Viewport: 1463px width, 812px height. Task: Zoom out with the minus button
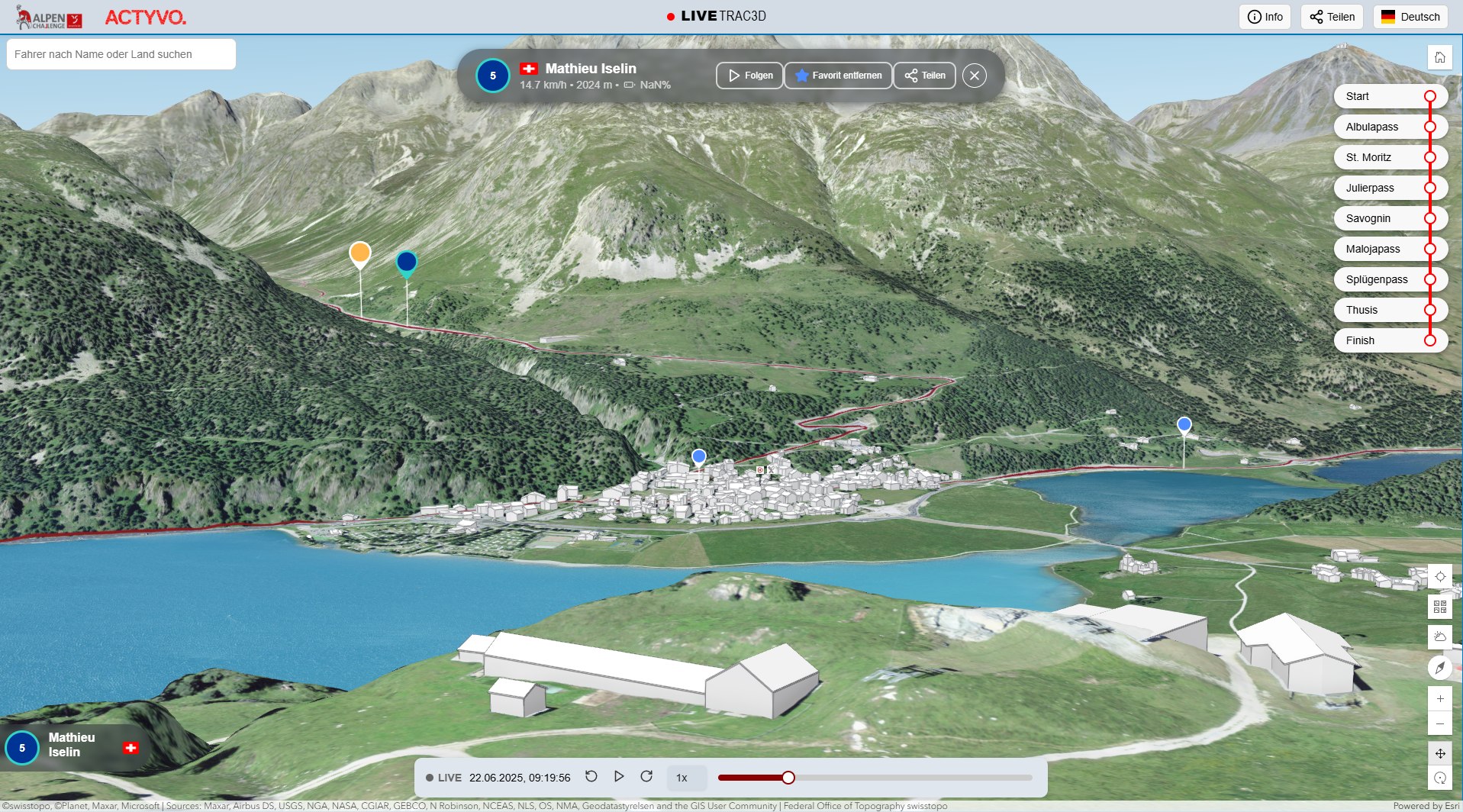1439,723
